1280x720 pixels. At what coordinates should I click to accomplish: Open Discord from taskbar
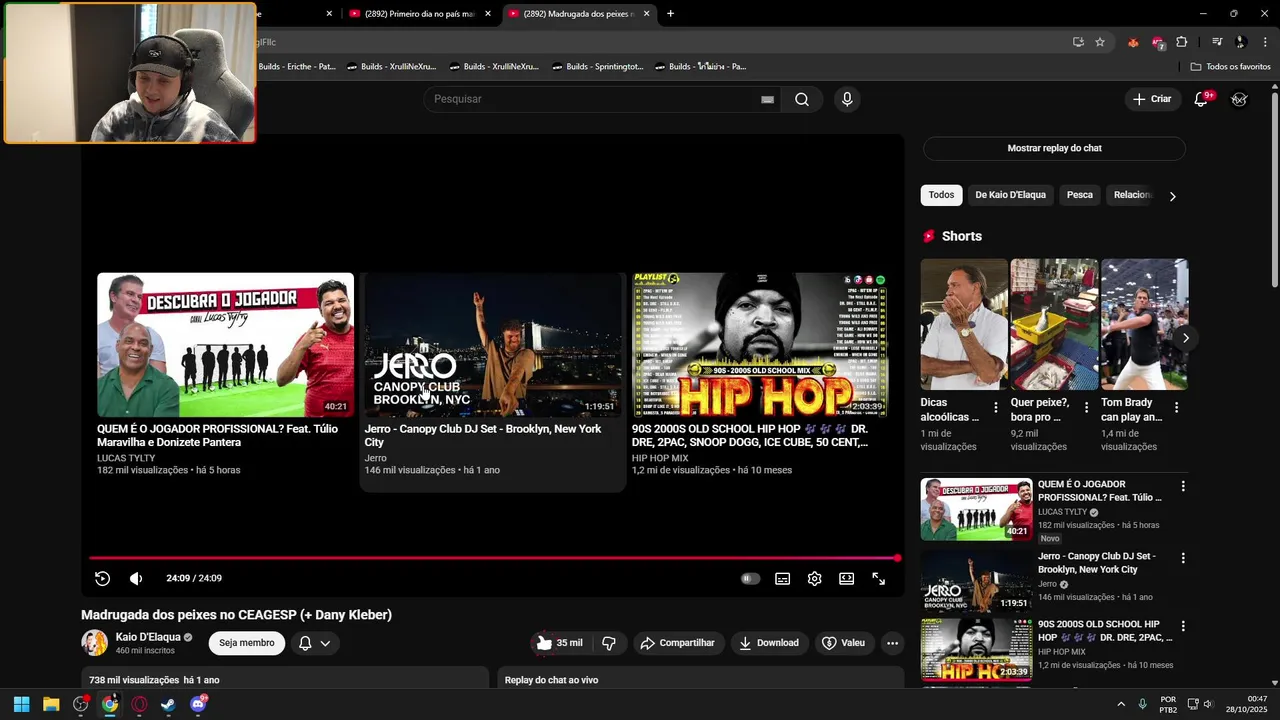(198, 704)
